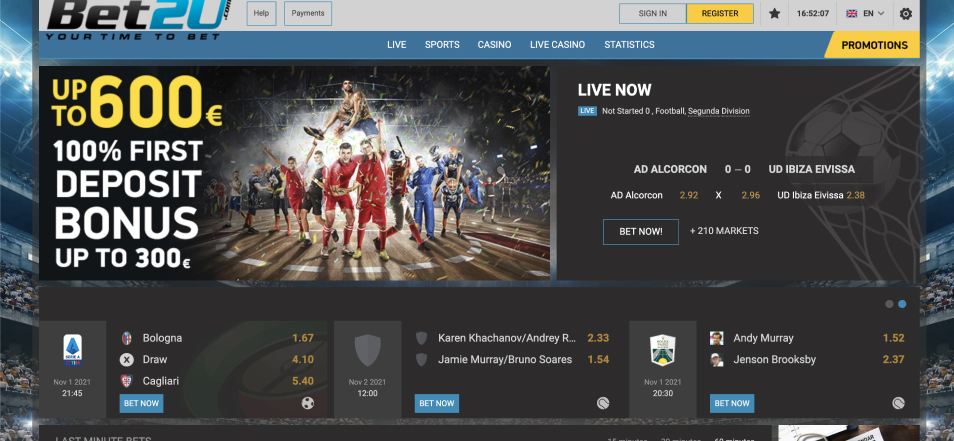Select Jenson Brooksby odds 2.37
Screen dimensions: 954x441
coord(893,359)
